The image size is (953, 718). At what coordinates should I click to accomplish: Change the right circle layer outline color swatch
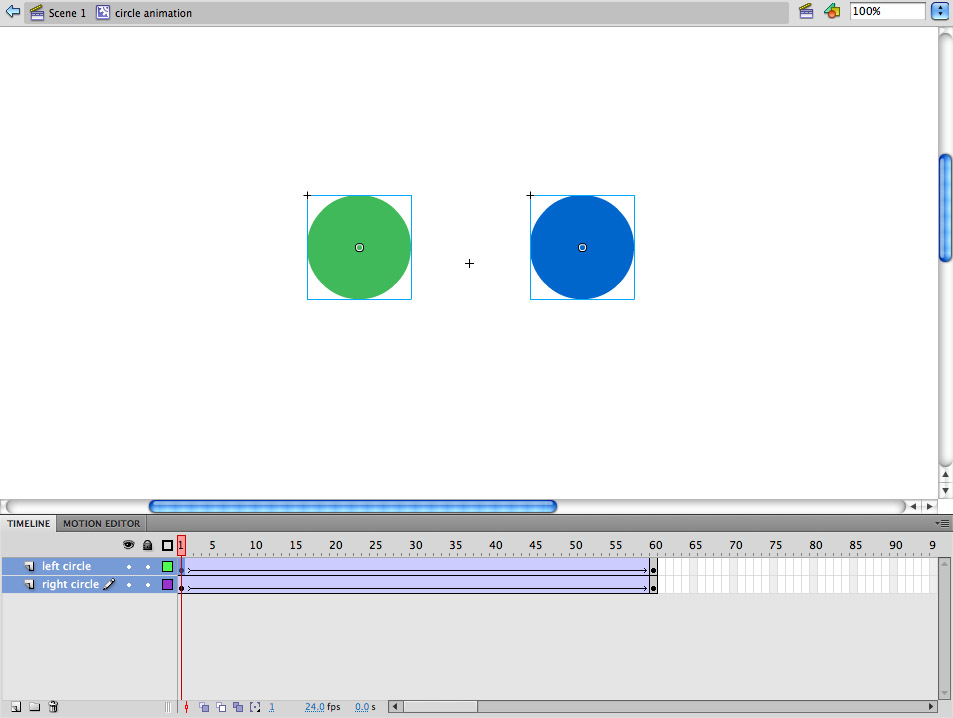tap(167, 584)
